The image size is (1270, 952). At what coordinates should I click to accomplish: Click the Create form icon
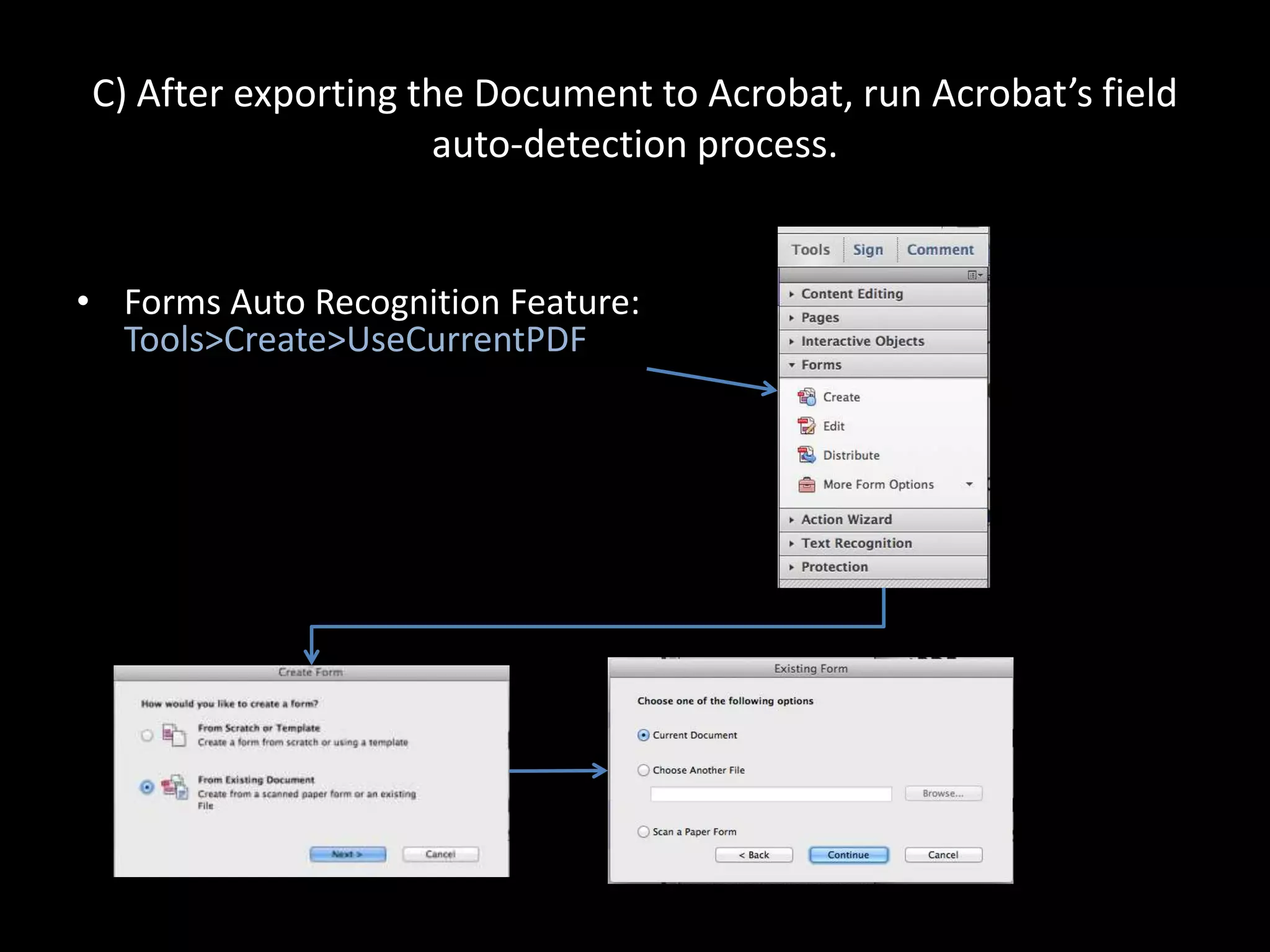point(806,397)
